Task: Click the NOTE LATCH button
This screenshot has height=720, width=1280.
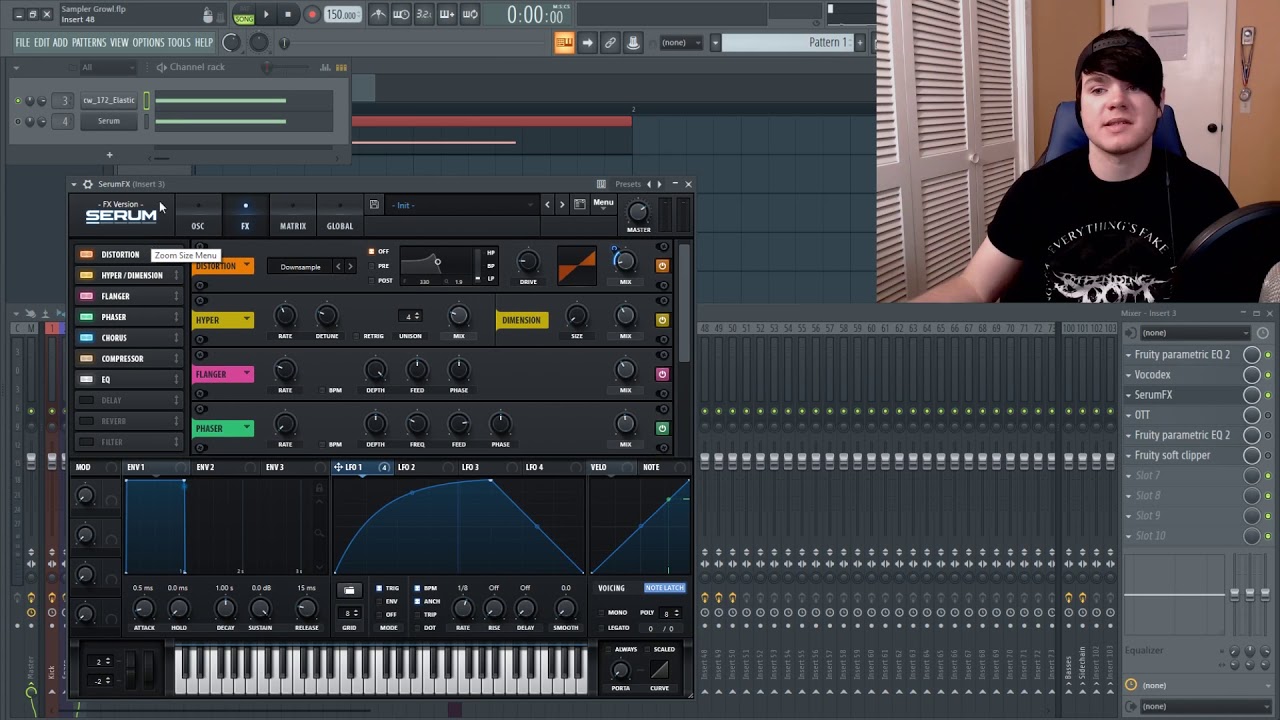Action: coord(664,588)
